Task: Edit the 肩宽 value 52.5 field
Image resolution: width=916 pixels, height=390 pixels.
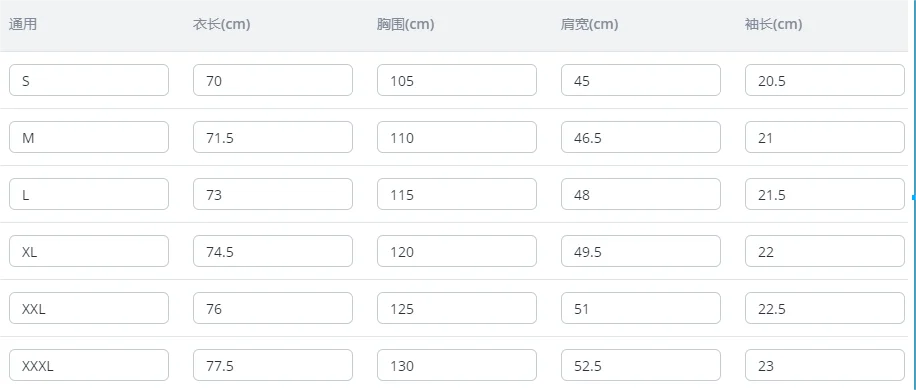Action: [641, 365]
